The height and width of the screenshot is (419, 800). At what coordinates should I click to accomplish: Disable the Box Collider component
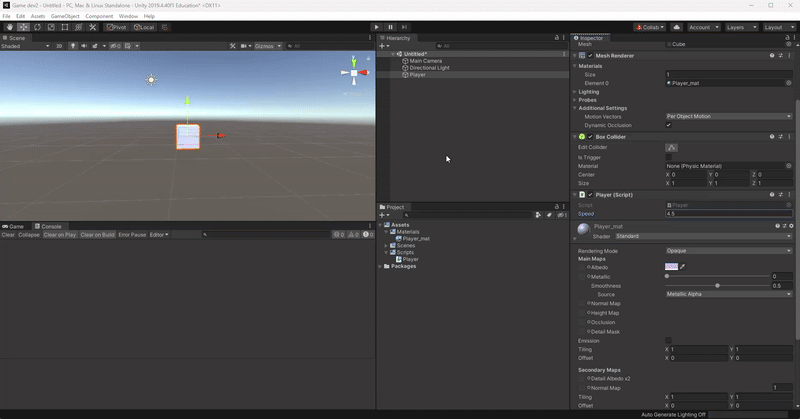point(590,137)
